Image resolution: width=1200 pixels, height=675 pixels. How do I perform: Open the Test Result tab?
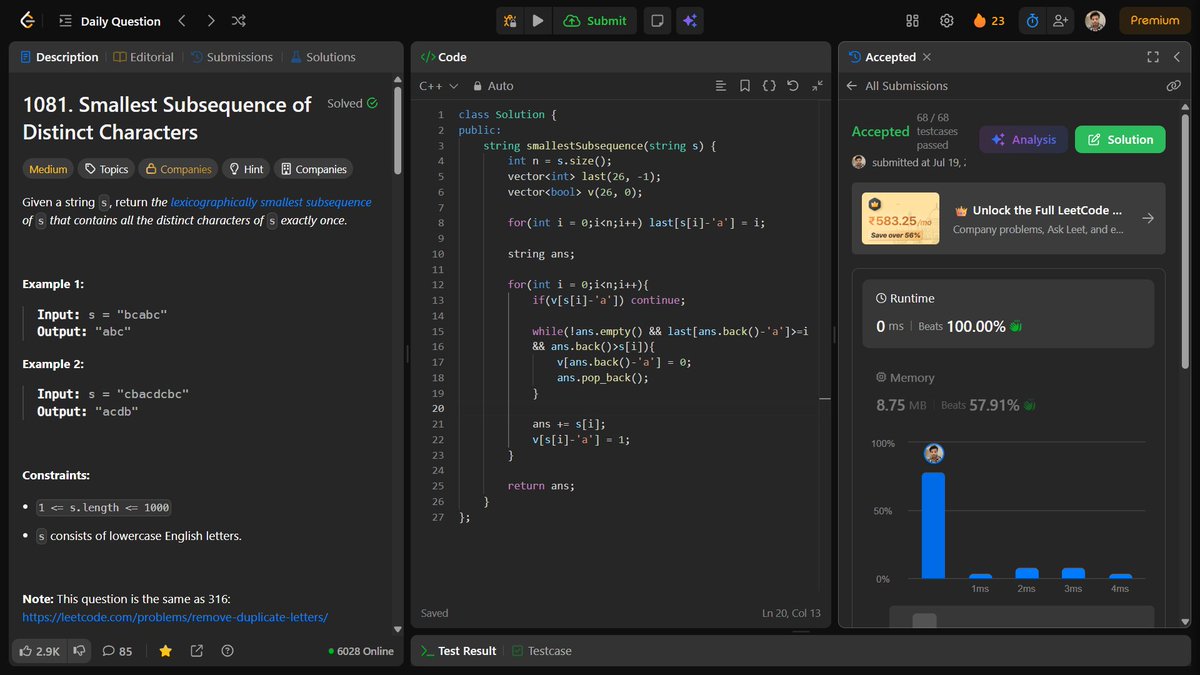pyautogui.click(x=458, y=651)
